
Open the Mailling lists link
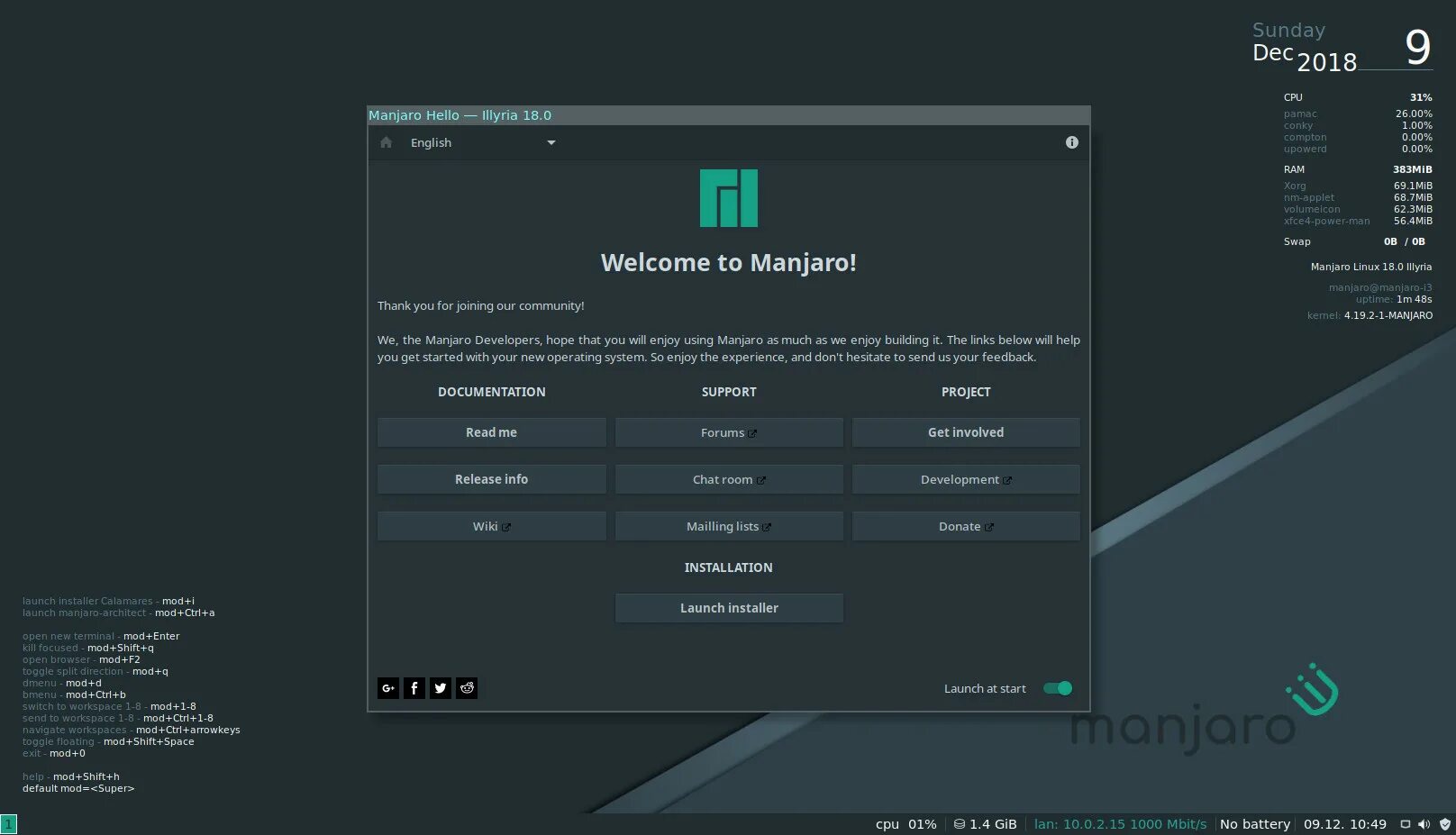coord(729,526)
